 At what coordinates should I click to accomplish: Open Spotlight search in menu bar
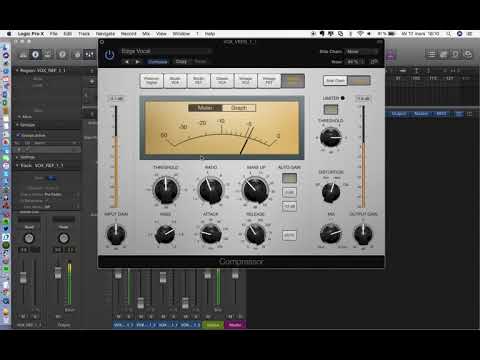(449, 34)
